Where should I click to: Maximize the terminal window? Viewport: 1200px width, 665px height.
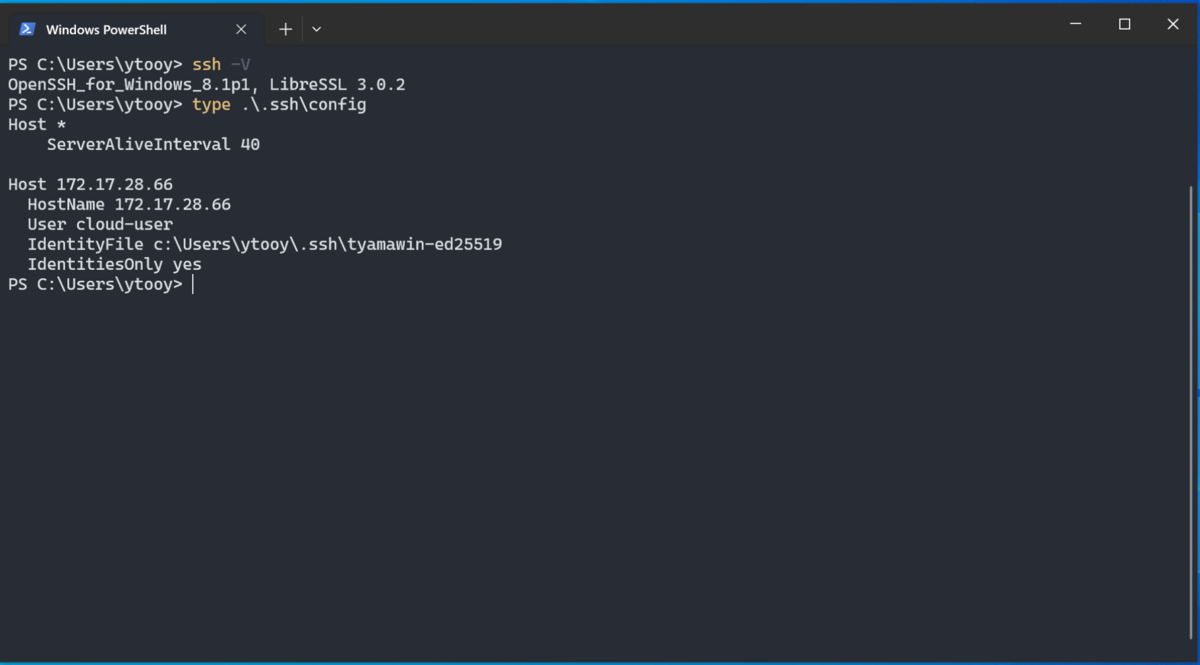pyautogui.click(x=1124, y=24)
